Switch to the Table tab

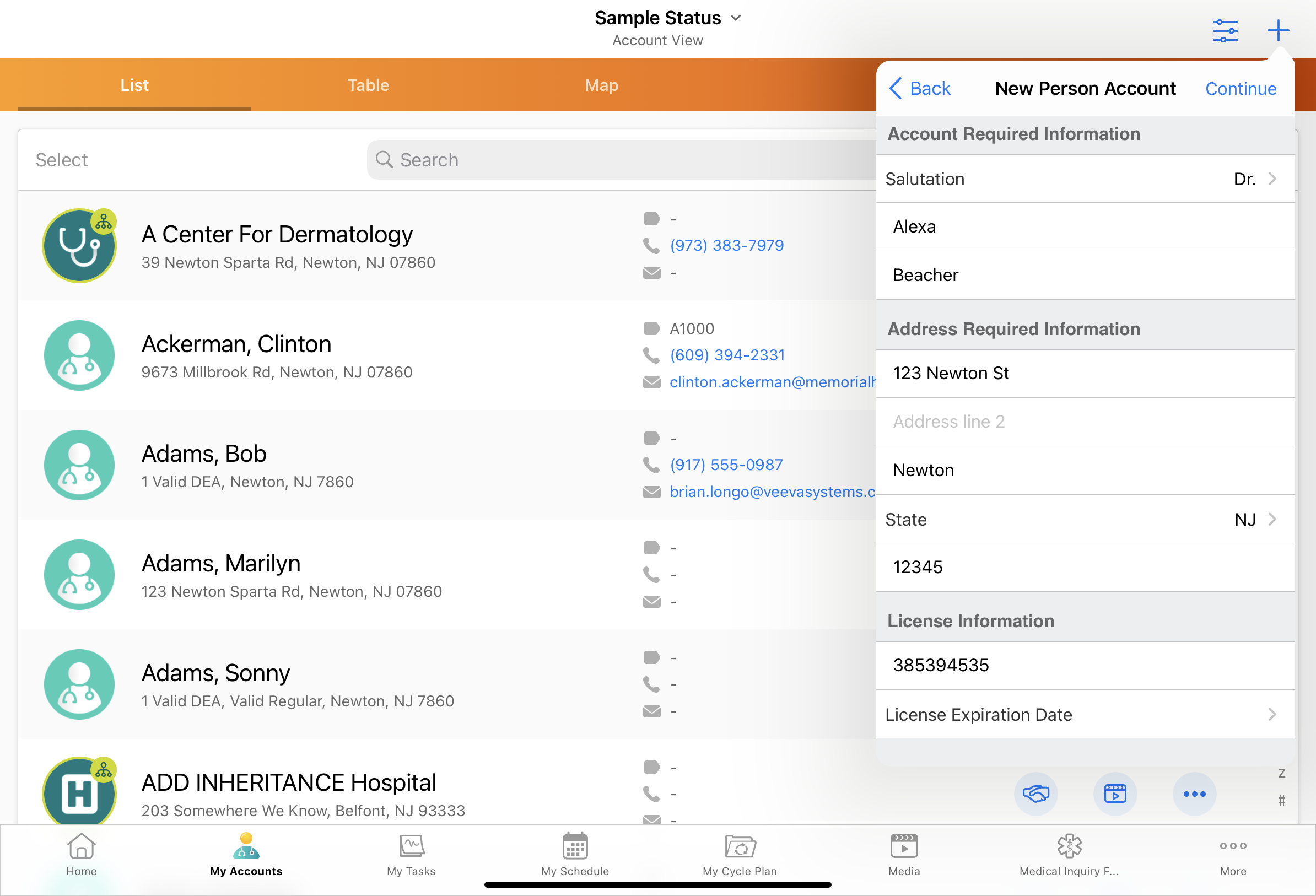pyautogui.click(x=368, y=85)
